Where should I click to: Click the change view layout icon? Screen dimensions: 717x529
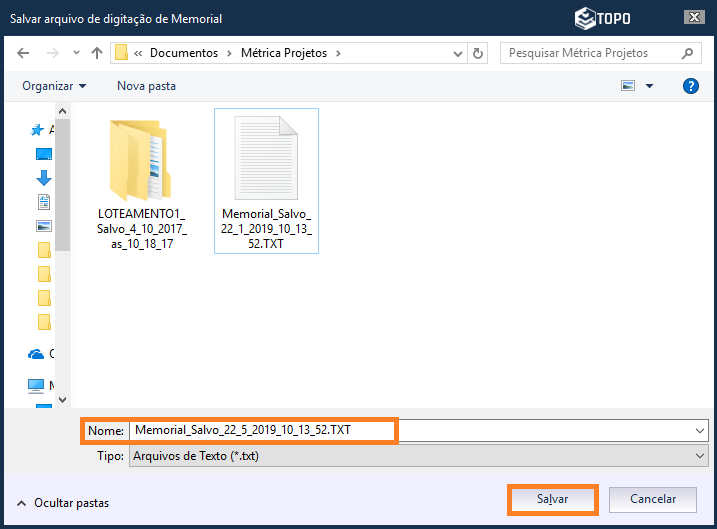pos(629,86)
